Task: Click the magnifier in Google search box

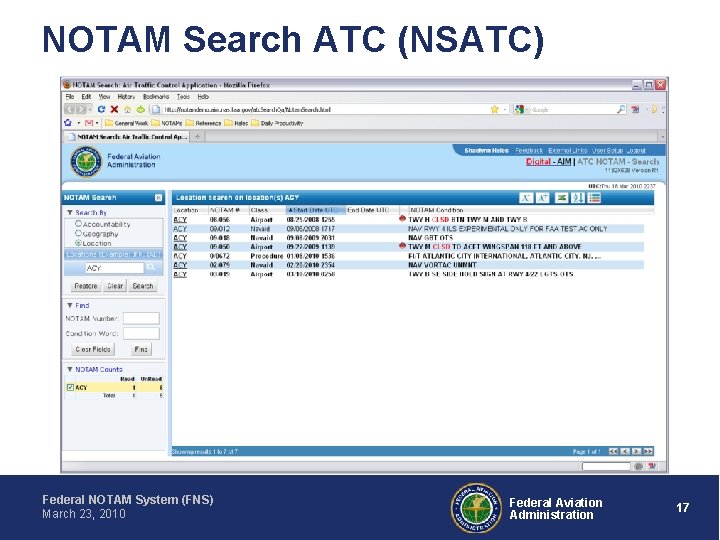Action: pyautogui.click(x=620, y=109)
